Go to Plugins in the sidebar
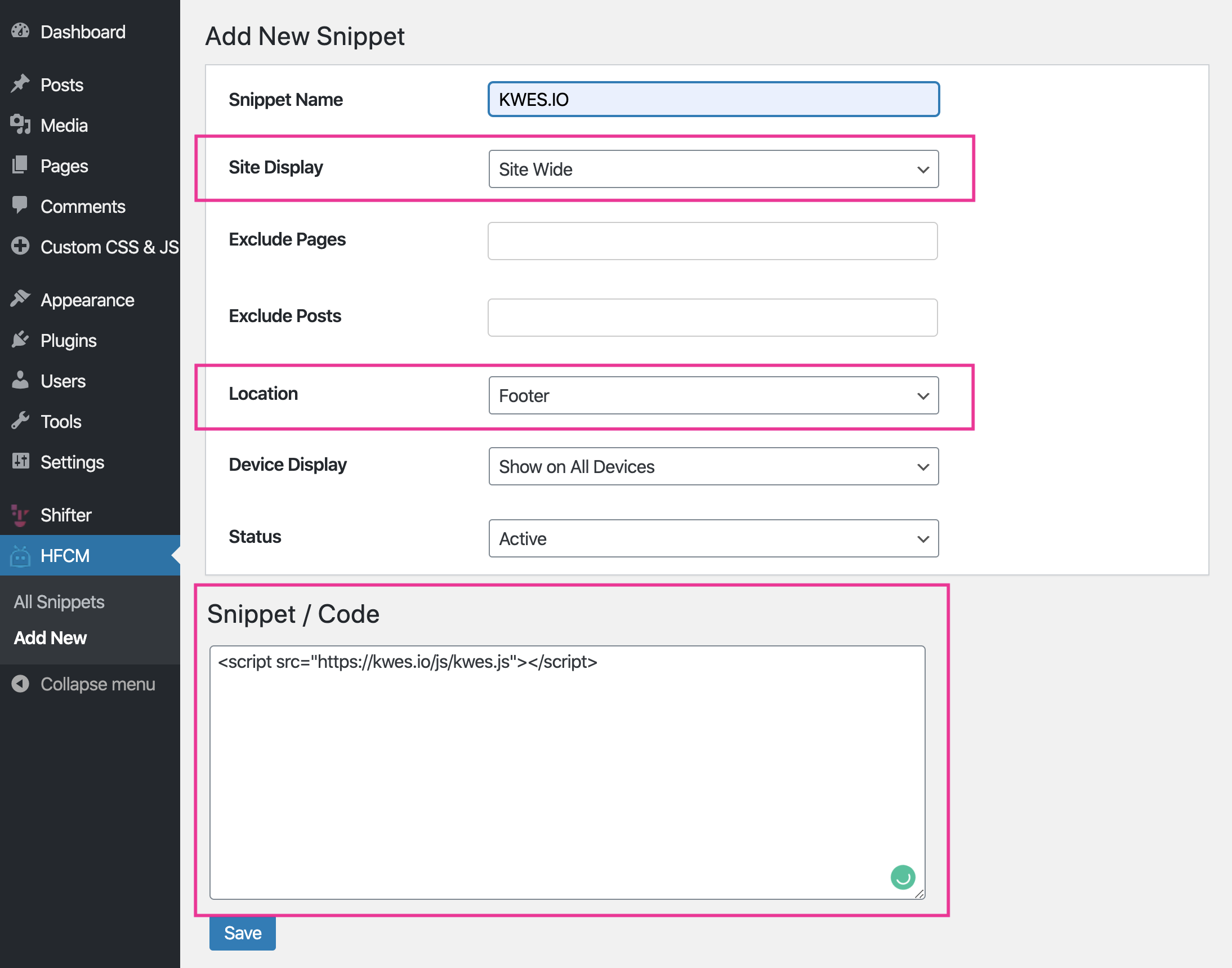The width and height of the screenshot is (1232, 968). tap(90, 340)
